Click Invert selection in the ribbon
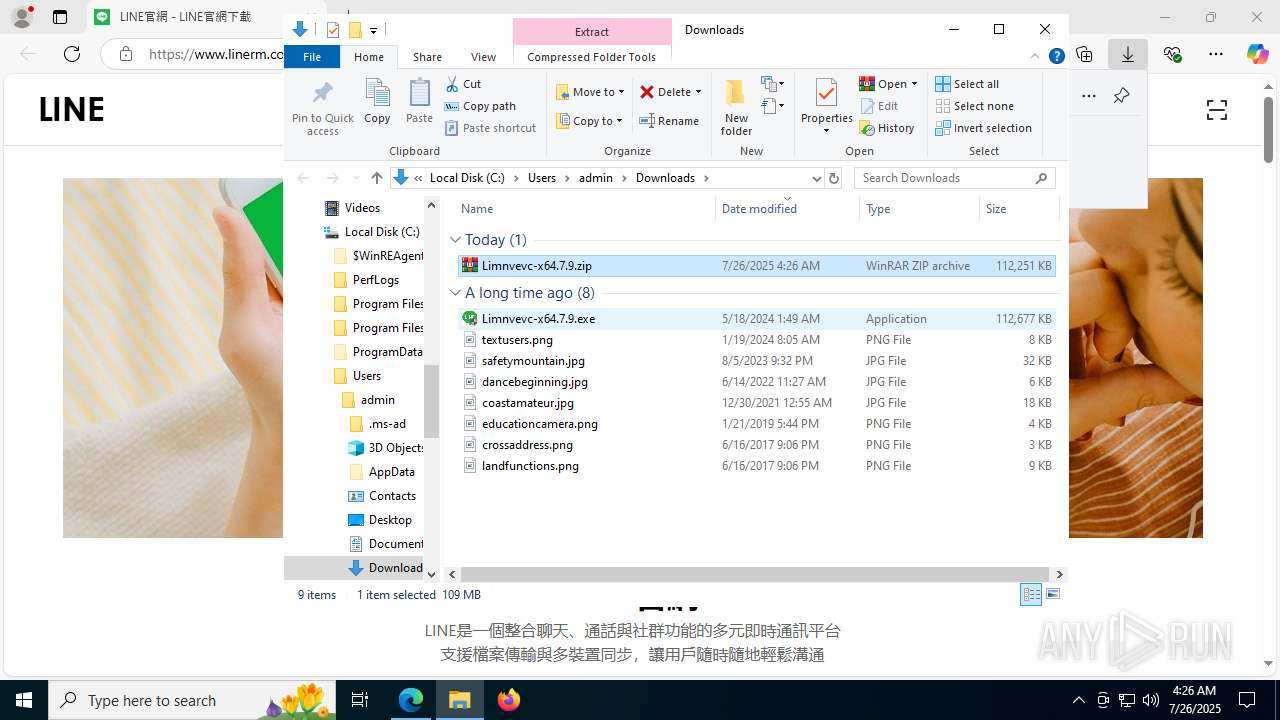 pyautogui.click(x=983, y=128)
